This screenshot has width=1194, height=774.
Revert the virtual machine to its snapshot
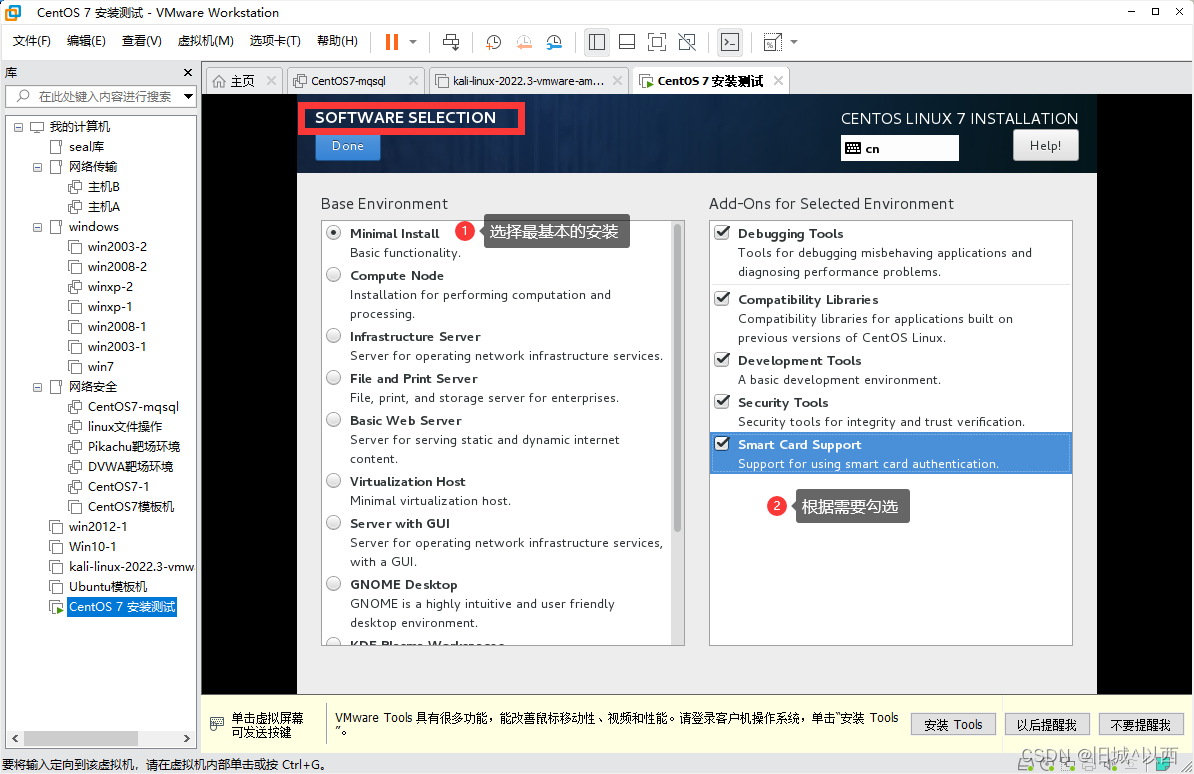[x=524, y=42]
